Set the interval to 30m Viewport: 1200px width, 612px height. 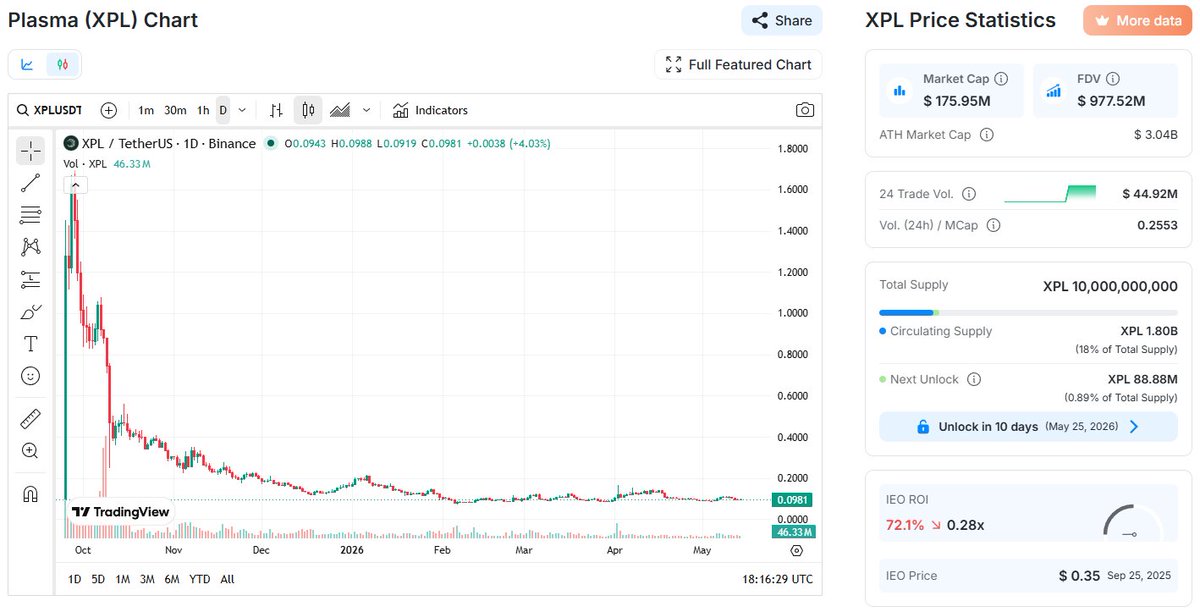point(175,110)
